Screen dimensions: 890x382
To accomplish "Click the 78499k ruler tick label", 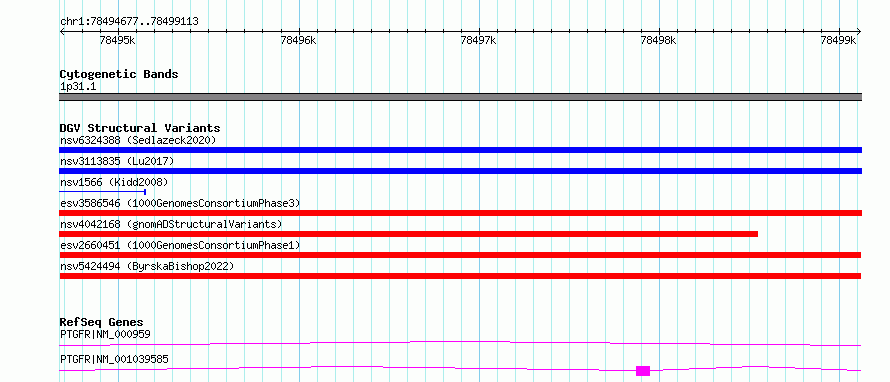I will (x=838, y=40).
